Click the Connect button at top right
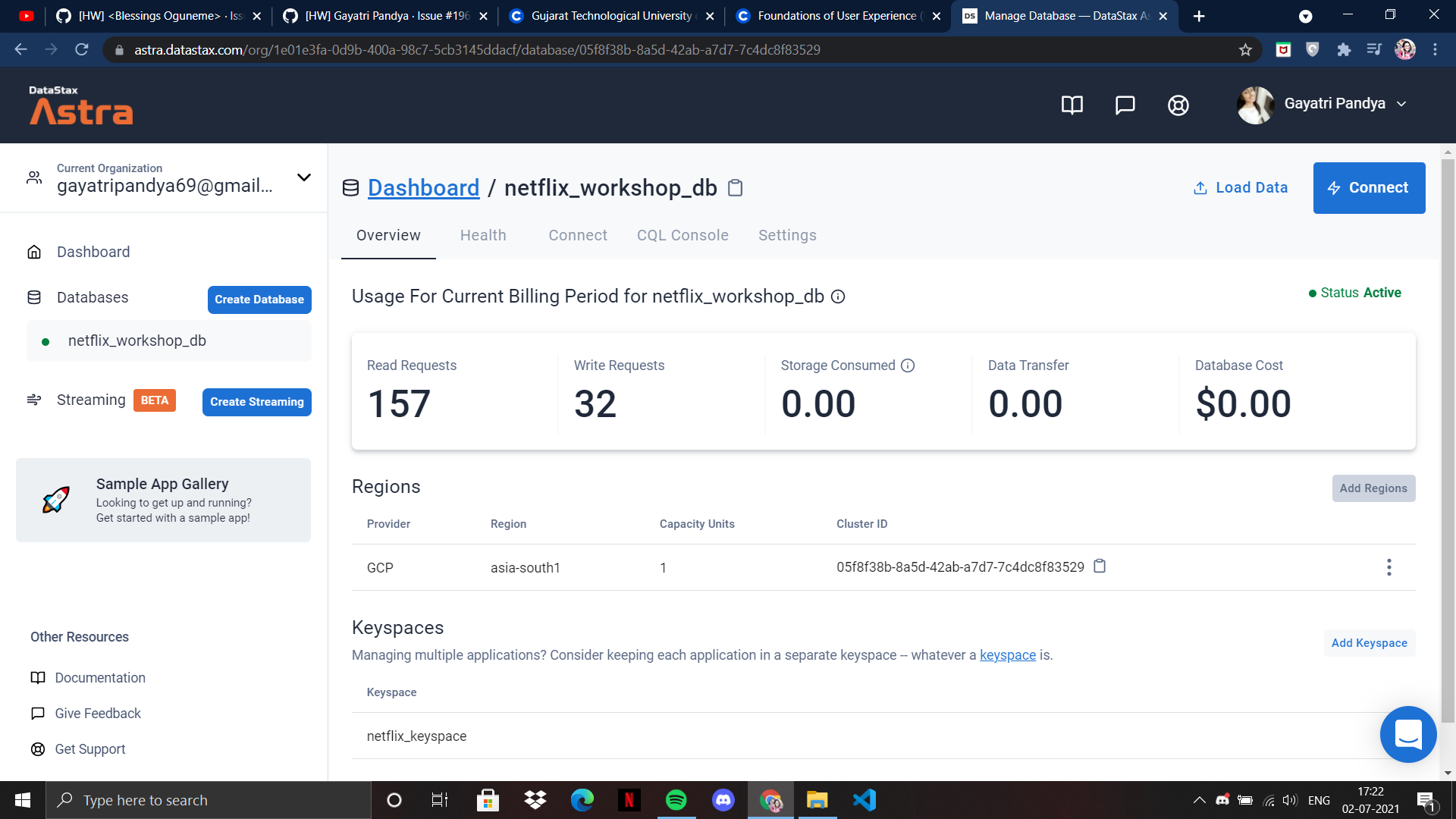Image resolution: width=1456 pixels, height=819 pixels. 1370,187
